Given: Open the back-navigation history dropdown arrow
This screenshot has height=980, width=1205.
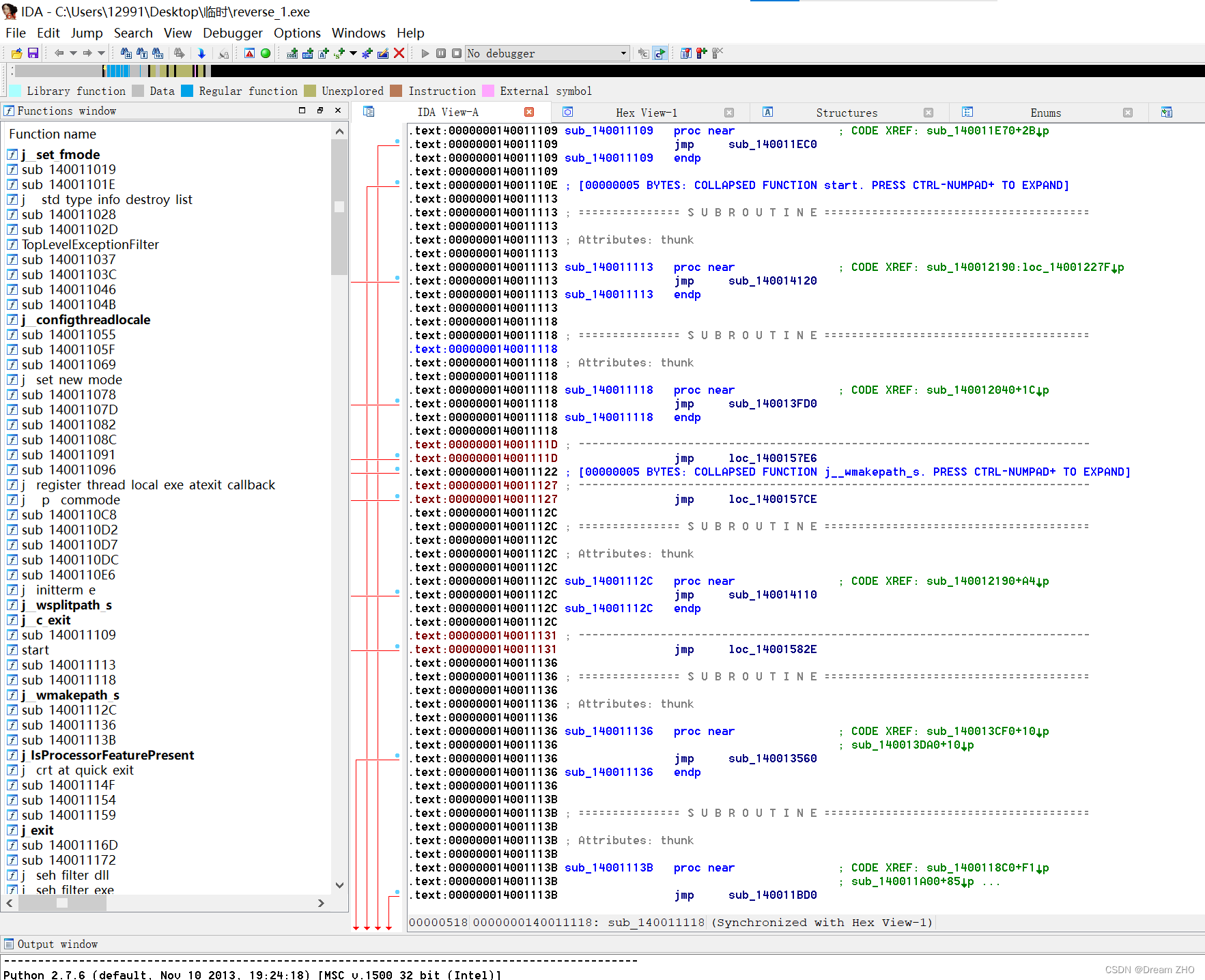Looking at the screenshot, I should 73,53.
